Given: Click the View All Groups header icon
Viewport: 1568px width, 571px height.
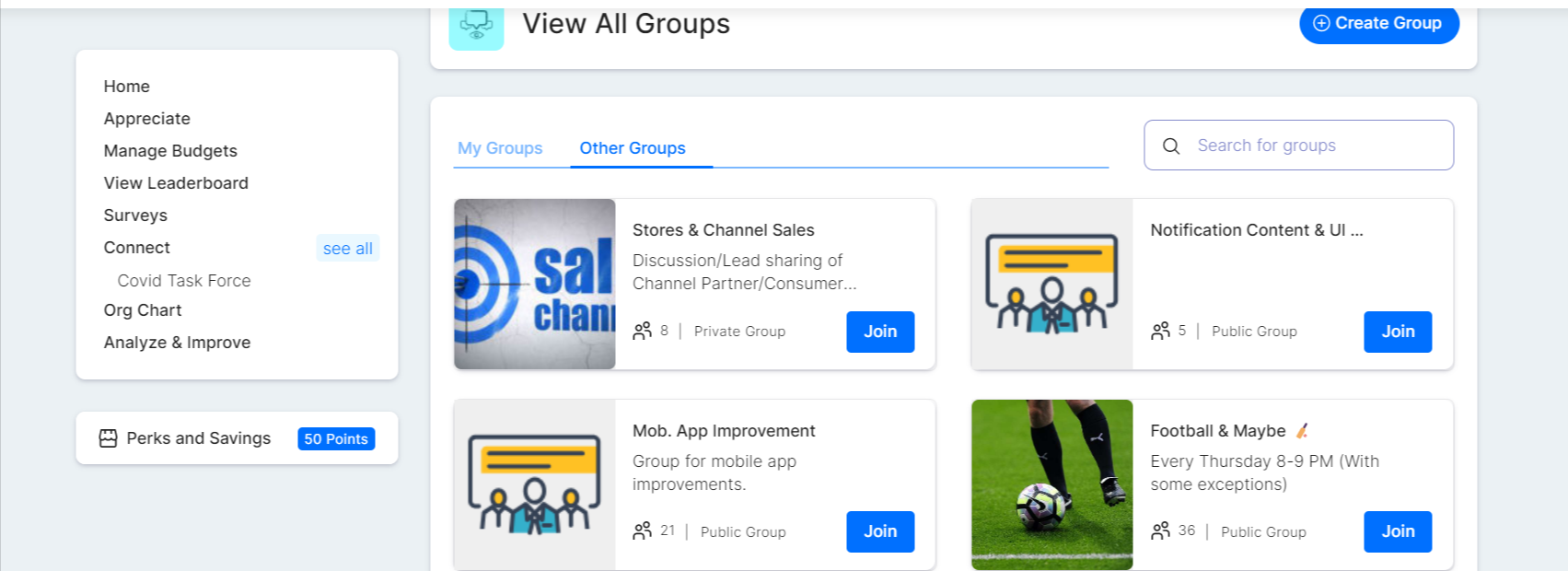Looking at the screenshot, I should [476, 25].
